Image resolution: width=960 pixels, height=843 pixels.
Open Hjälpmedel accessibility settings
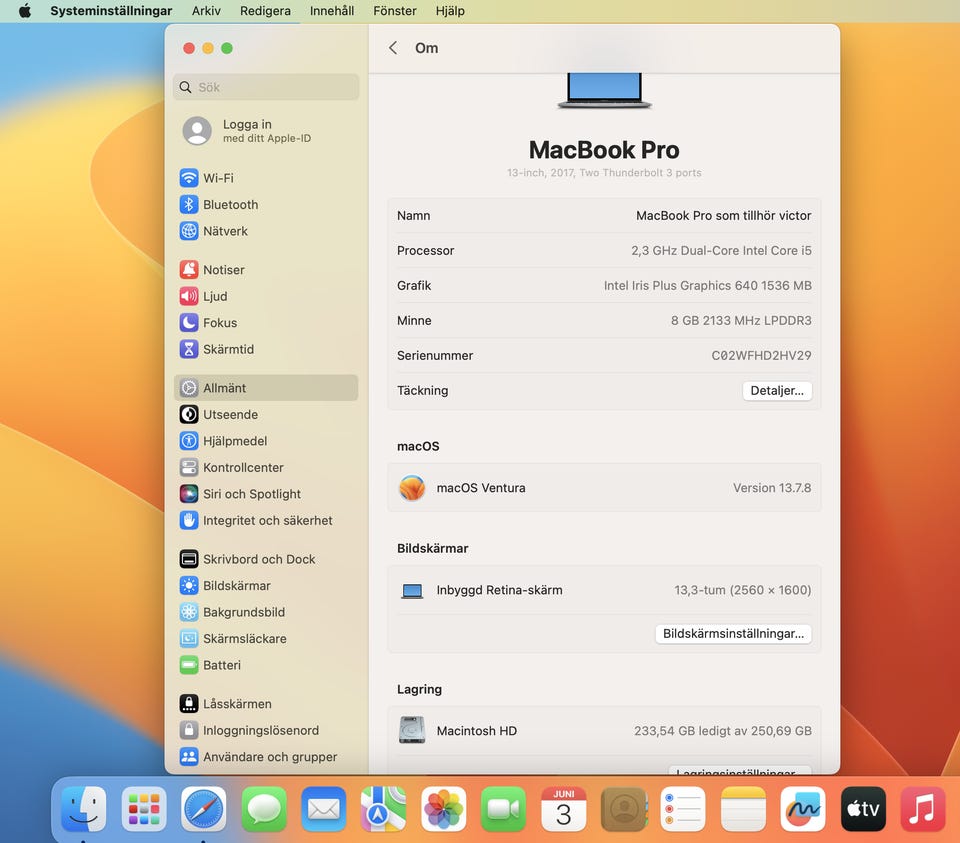coord(266,441)
